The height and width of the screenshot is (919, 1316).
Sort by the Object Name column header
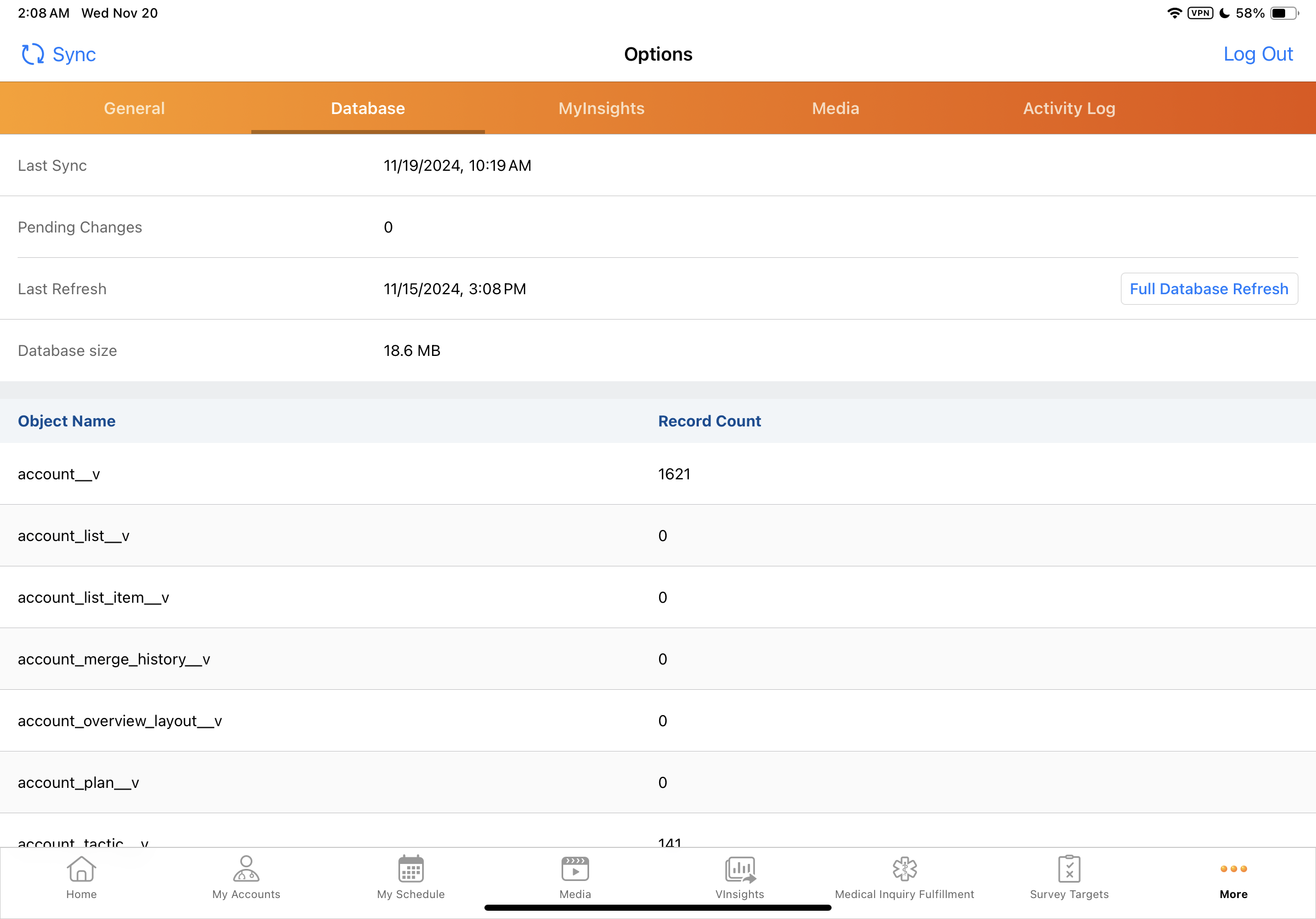[67, 421]
